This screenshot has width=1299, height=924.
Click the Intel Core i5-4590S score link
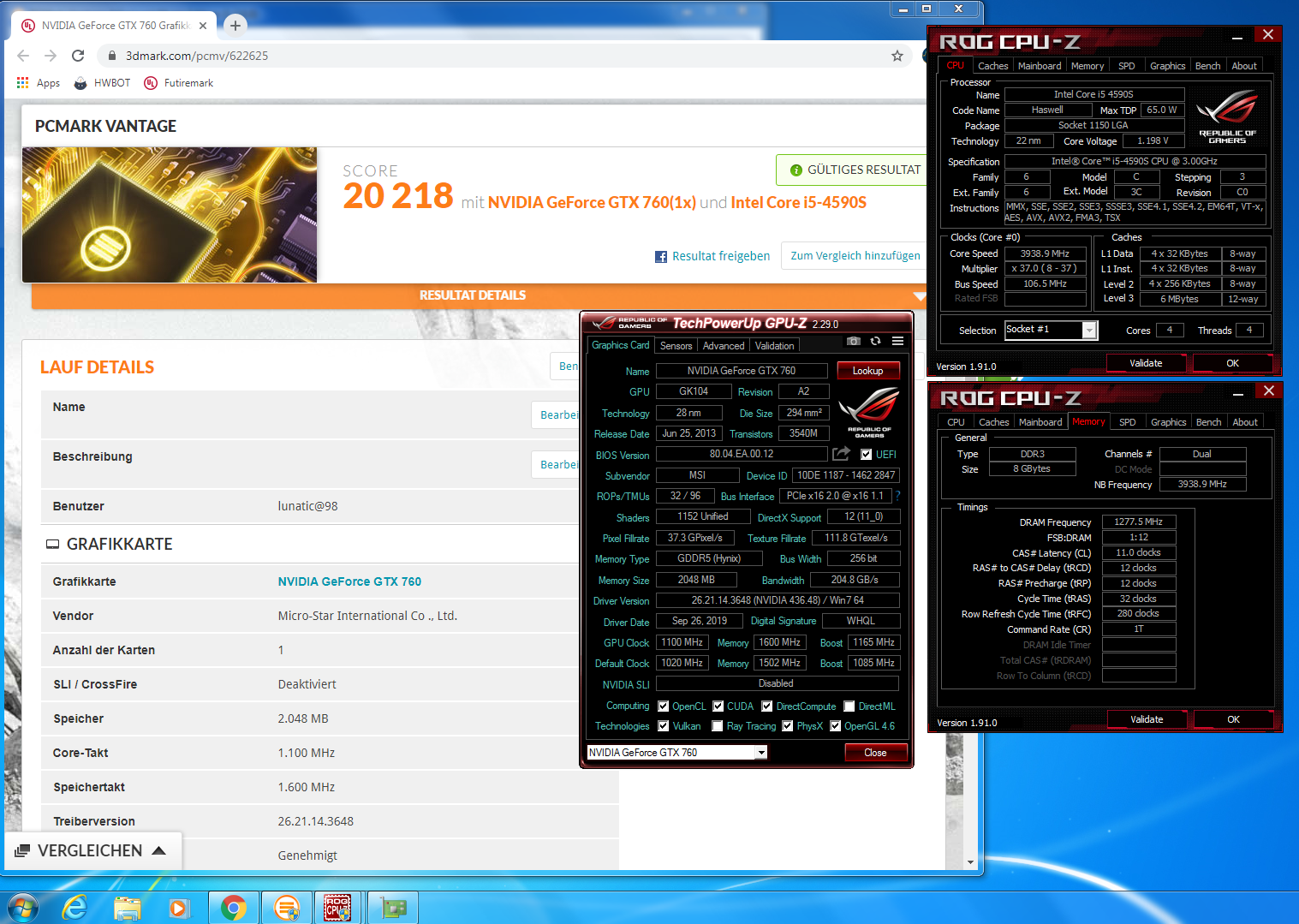click(799, 203)
